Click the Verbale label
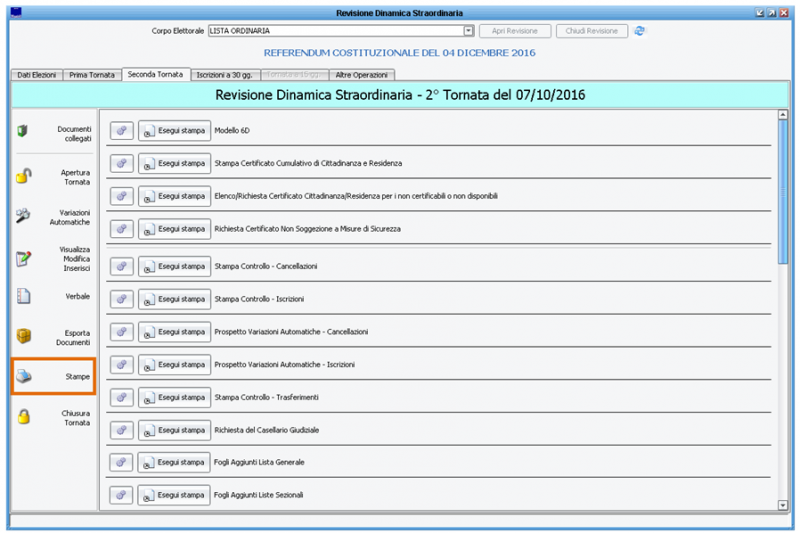 [78, 296]
